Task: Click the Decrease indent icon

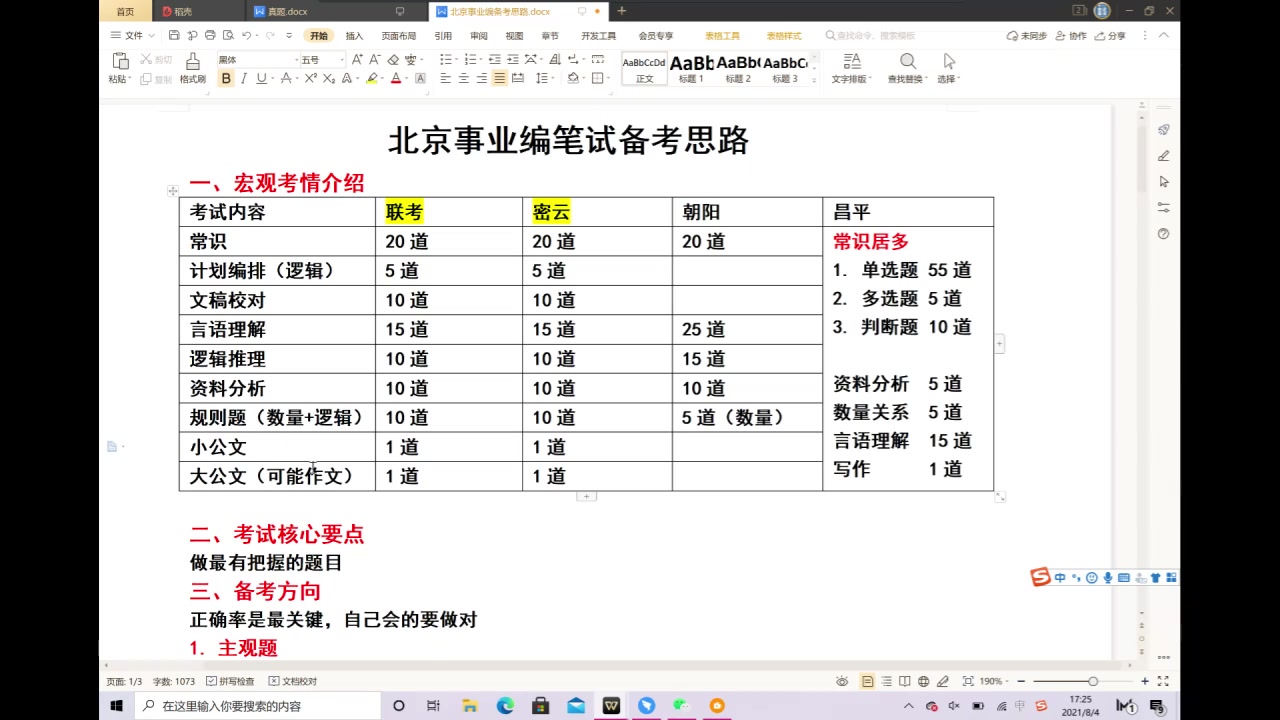Action: pyautogui.click(x=494, y=60)
